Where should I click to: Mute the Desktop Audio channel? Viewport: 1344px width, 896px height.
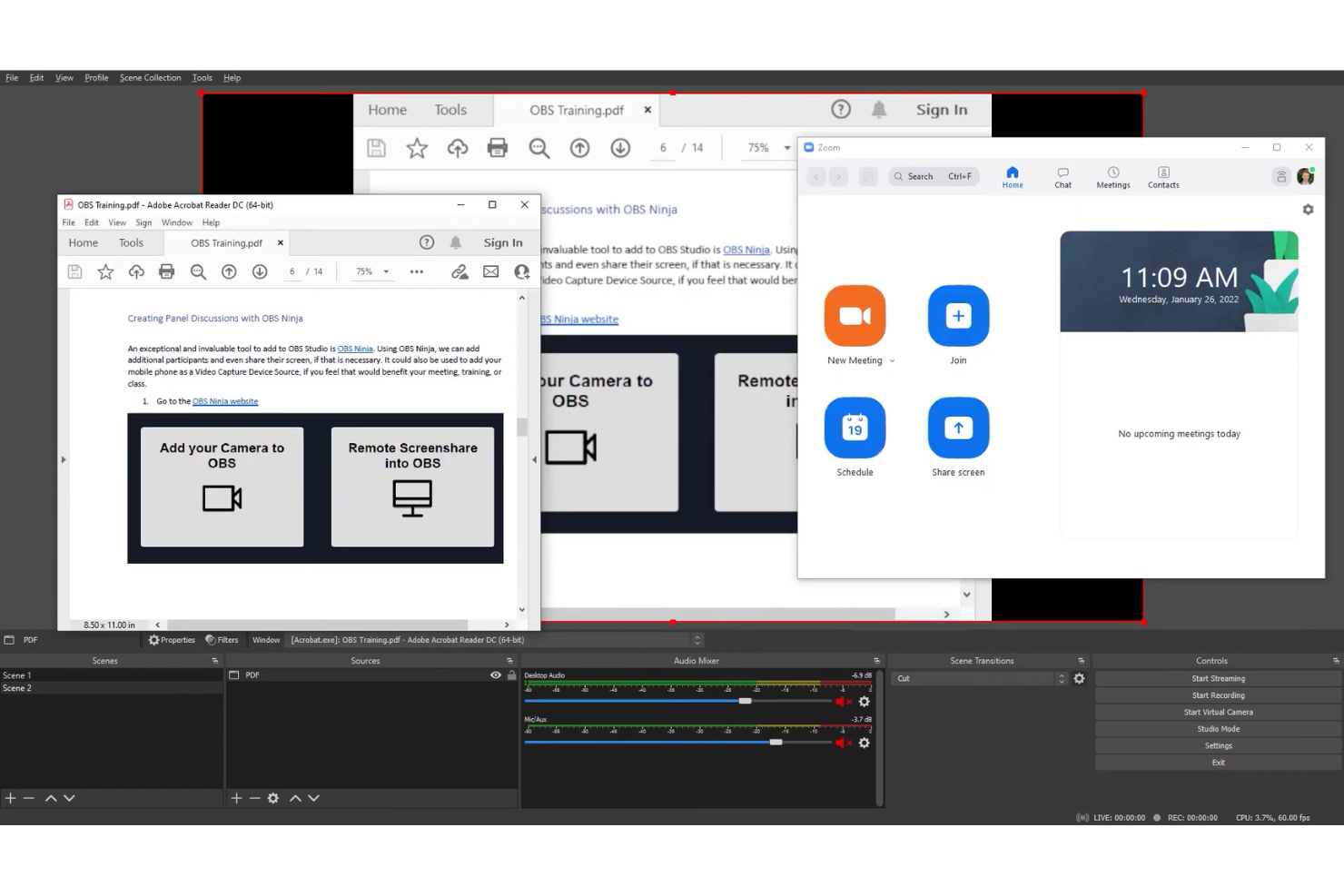(x=840, y=700)
